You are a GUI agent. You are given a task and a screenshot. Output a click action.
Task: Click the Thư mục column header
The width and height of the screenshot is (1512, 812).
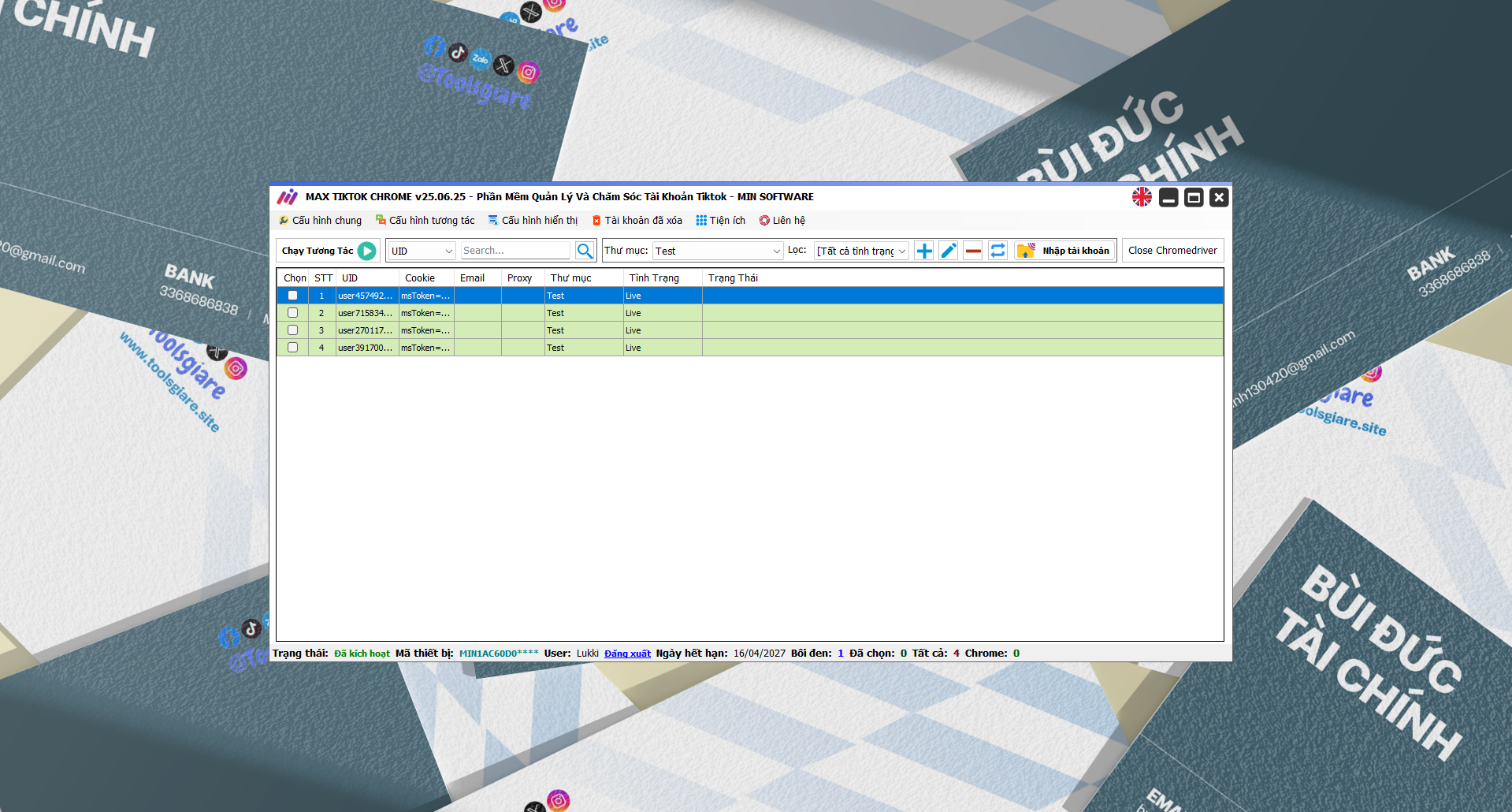[585, 278]
